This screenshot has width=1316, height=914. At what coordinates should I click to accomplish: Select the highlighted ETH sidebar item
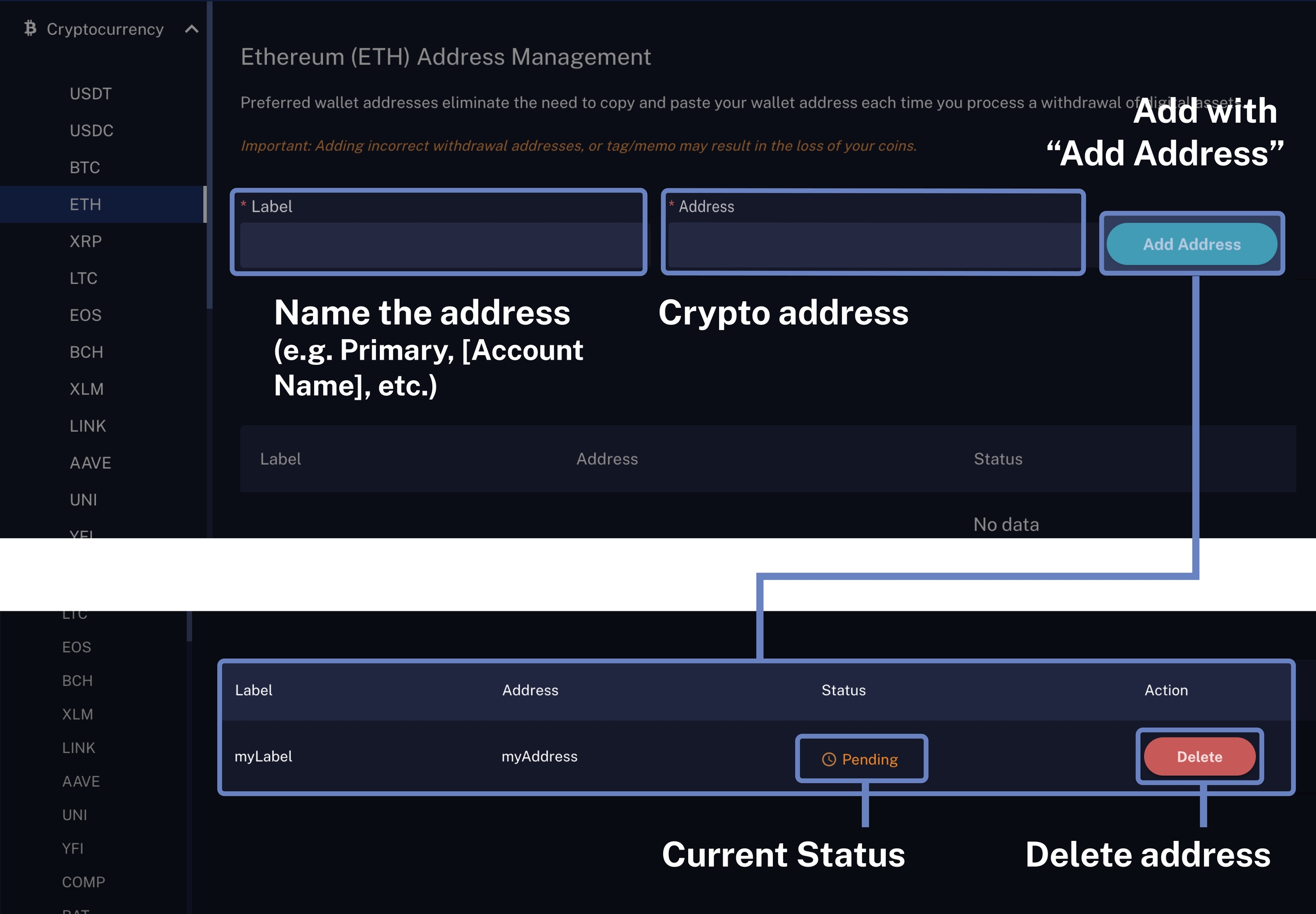85,204
